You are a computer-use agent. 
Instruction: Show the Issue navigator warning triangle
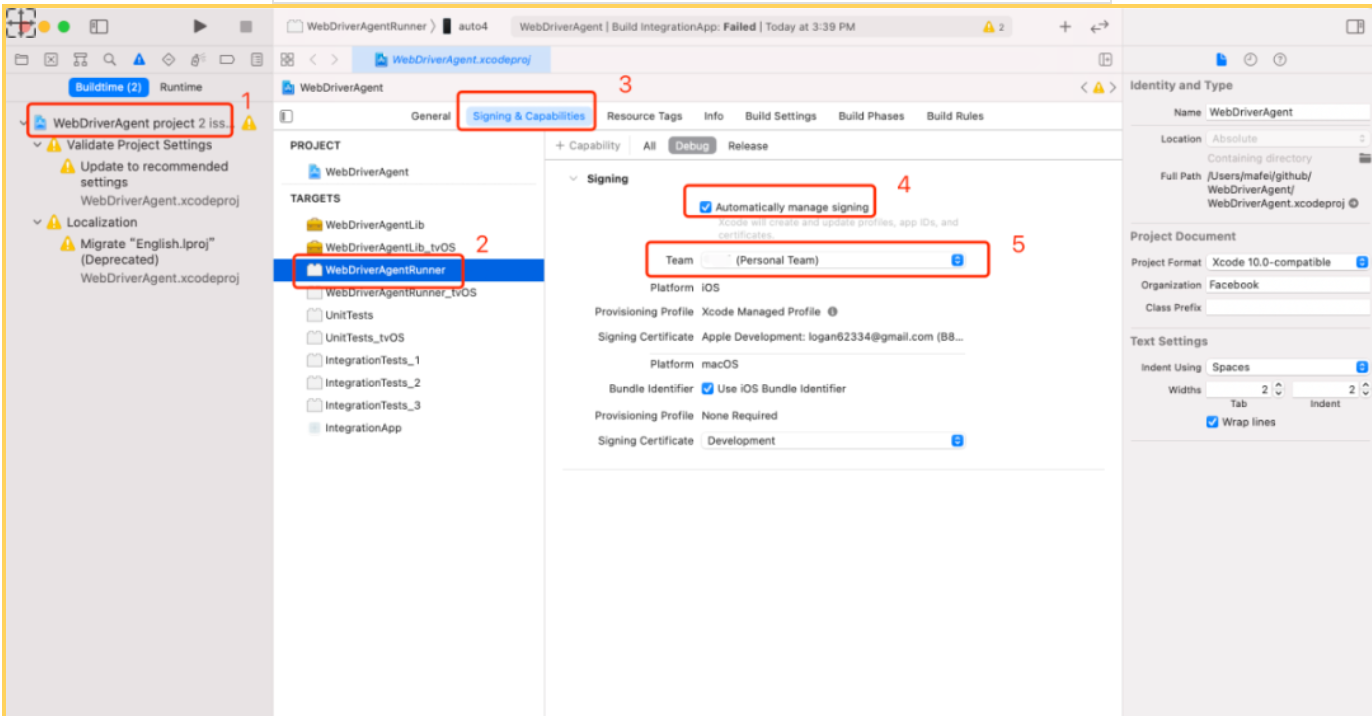point(138,59)
